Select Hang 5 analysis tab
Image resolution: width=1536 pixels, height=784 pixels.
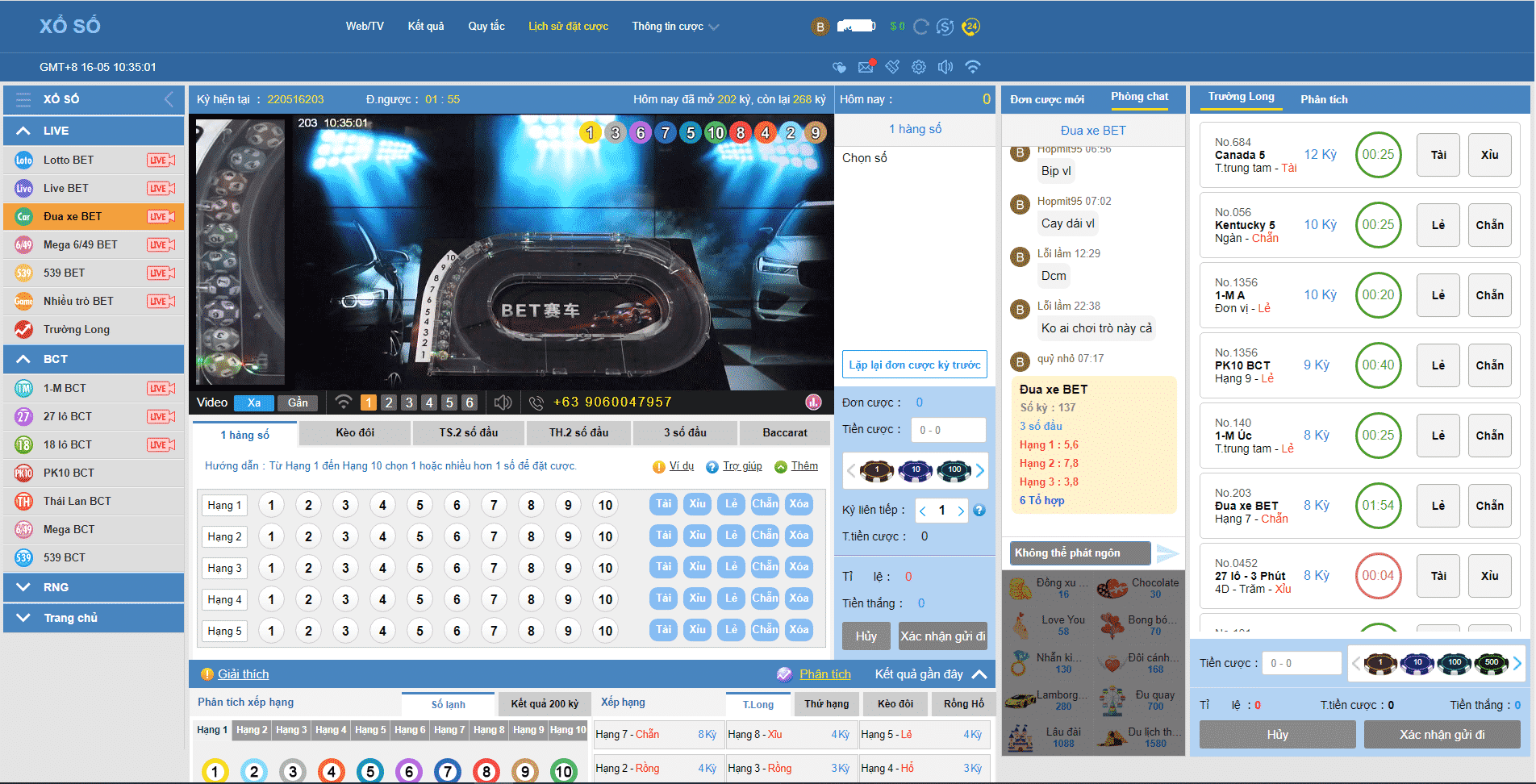[x=370, y=730]
